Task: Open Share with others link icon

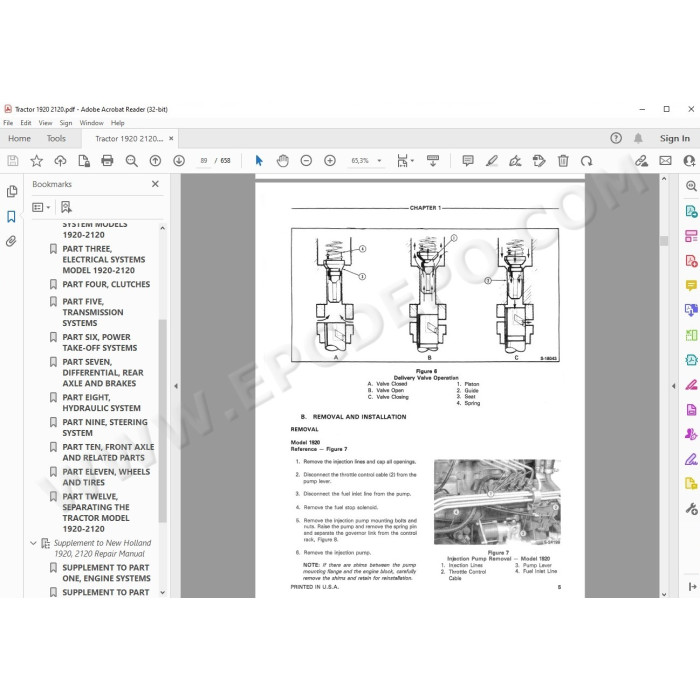Action: (x=642, y=161)
